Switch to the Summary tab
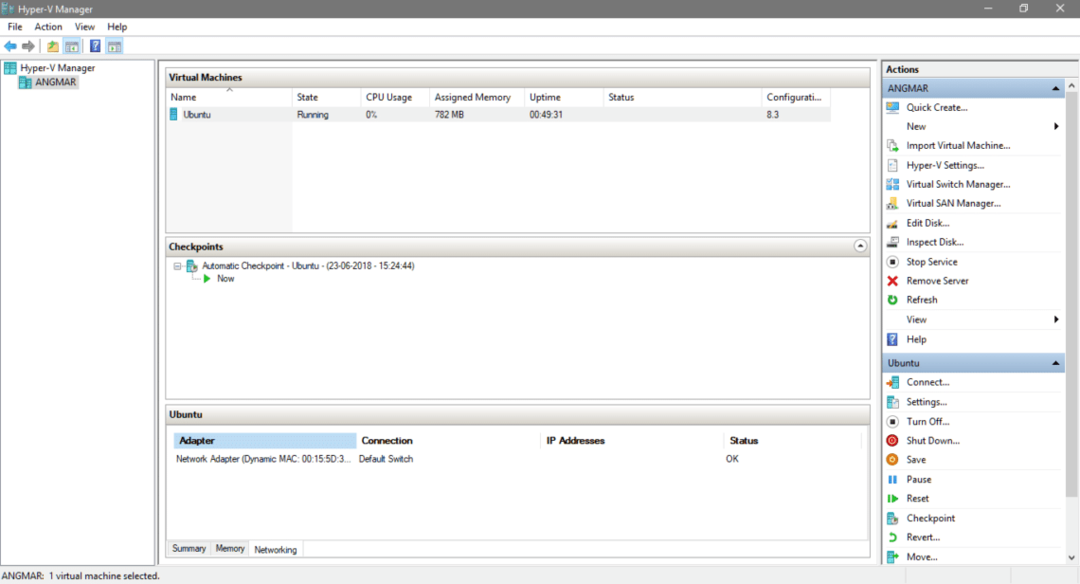Viewport: 1080px width, 584px height. 189,549
